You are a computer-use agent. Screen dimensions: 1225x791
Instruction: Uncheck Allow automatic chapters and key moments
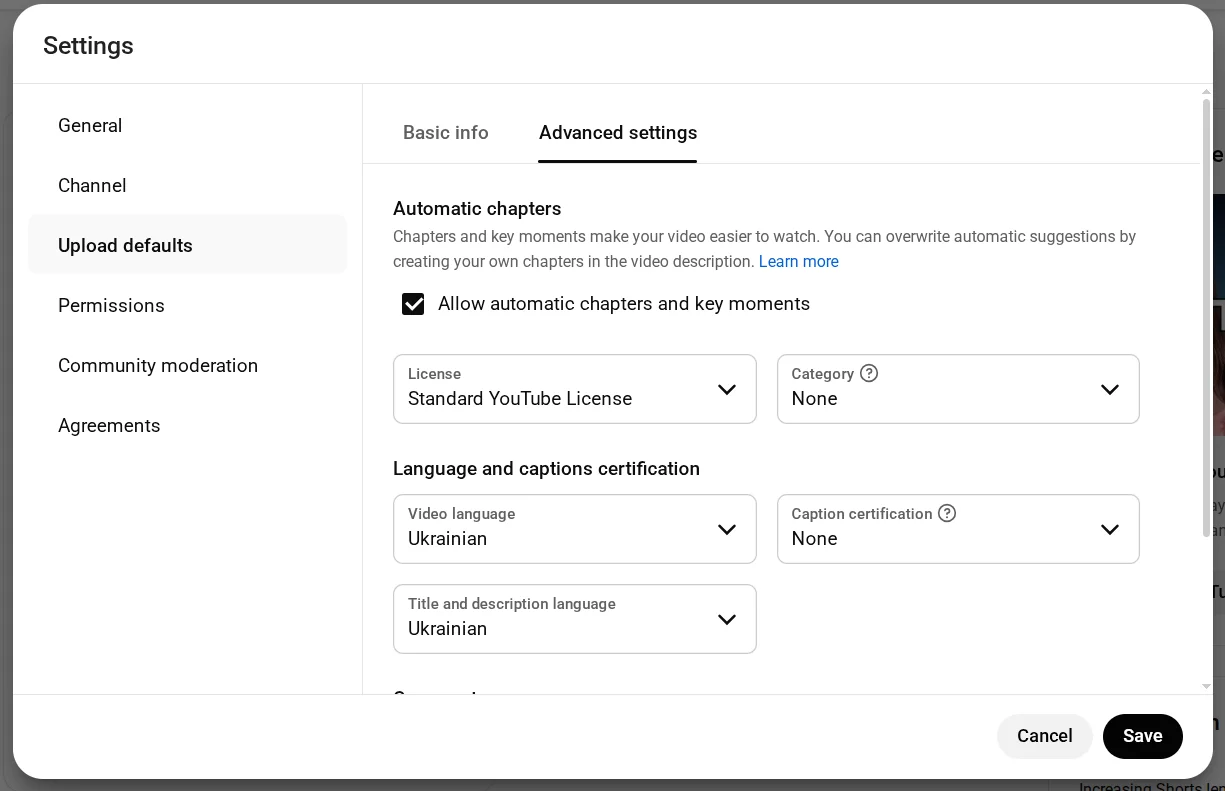click(x=413, y=304)
